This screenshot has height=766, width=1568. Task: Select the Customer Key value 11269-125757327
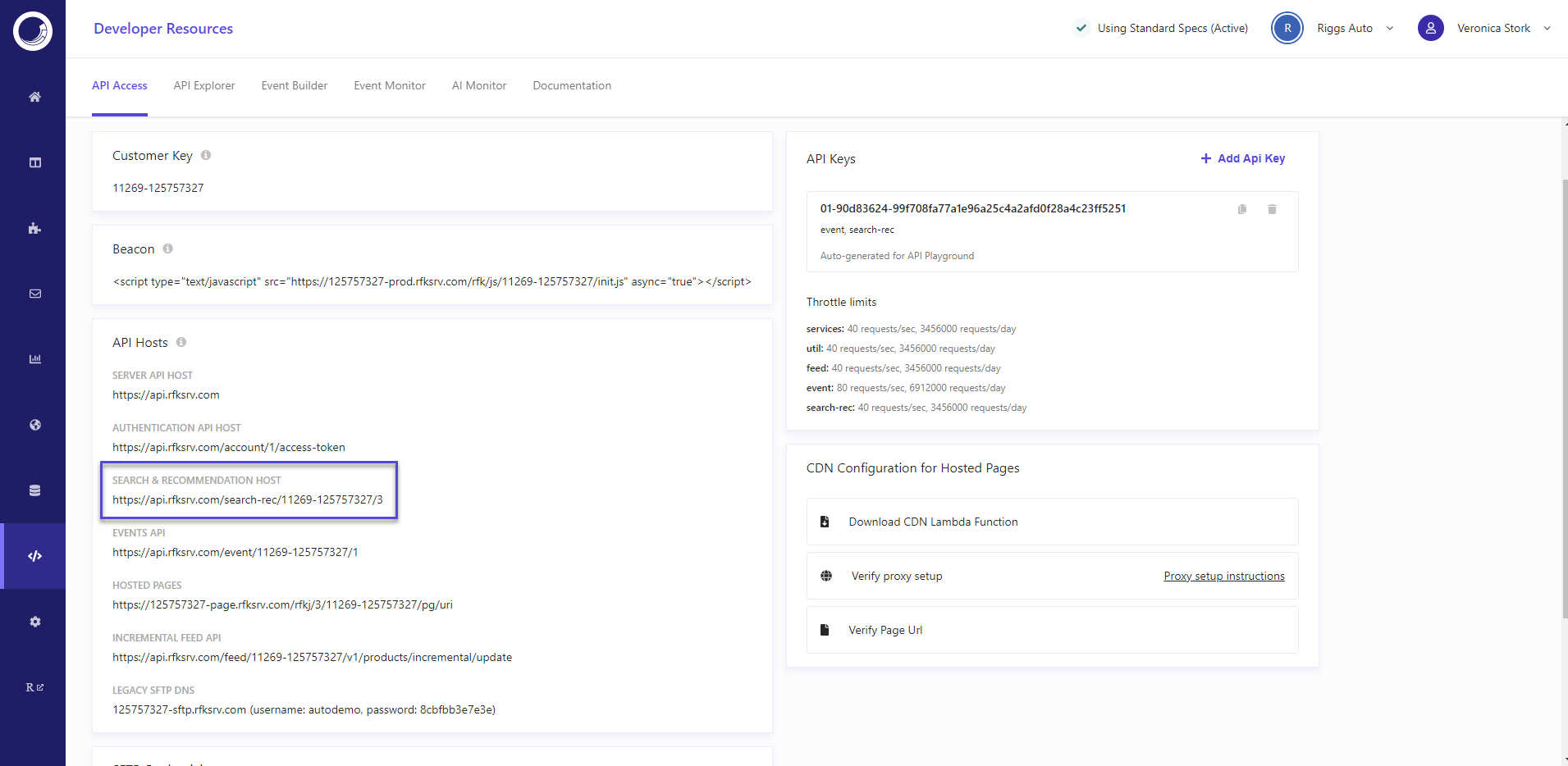tap(158, 188)
